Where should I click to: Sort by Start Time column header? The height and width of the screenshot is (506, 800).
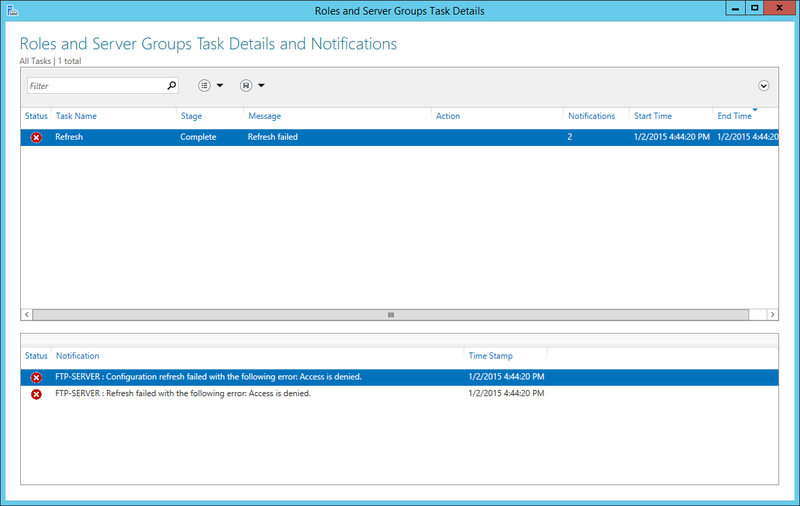pyautogui.click(x=653, y=116)
